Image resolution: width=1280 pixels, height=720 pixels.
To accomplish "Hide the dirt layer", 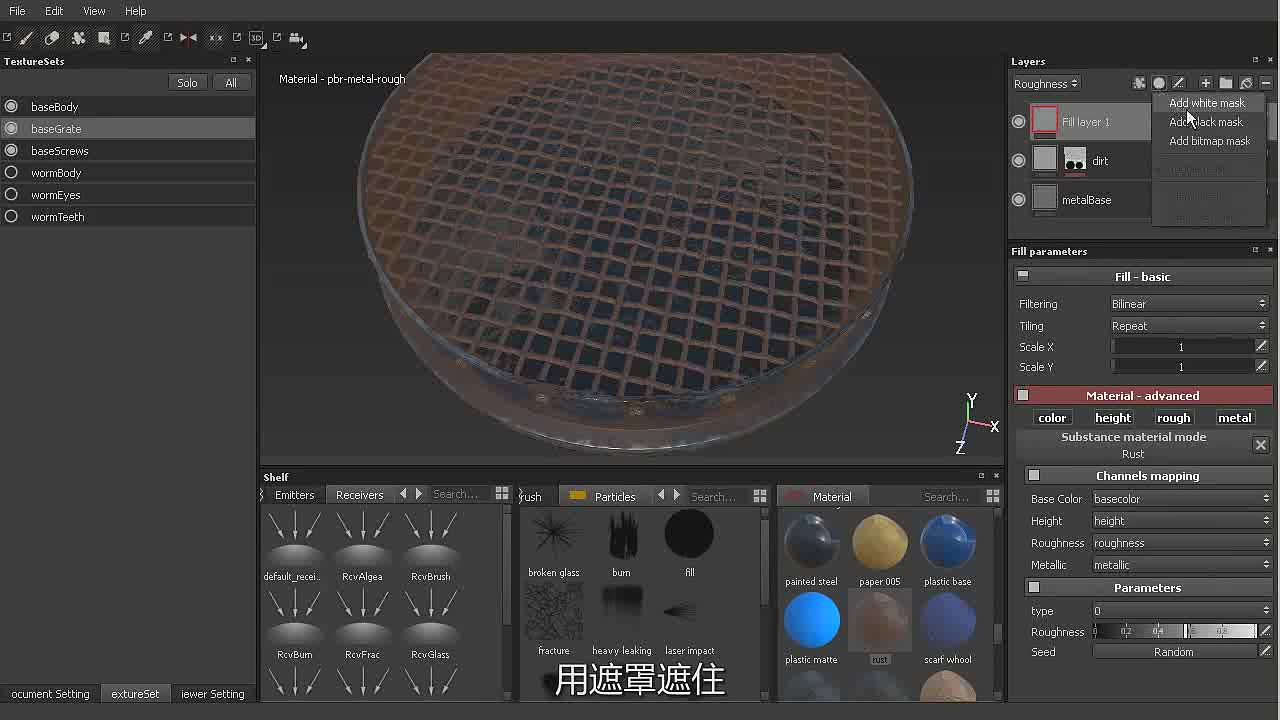I will click(x=1018, y=160).
